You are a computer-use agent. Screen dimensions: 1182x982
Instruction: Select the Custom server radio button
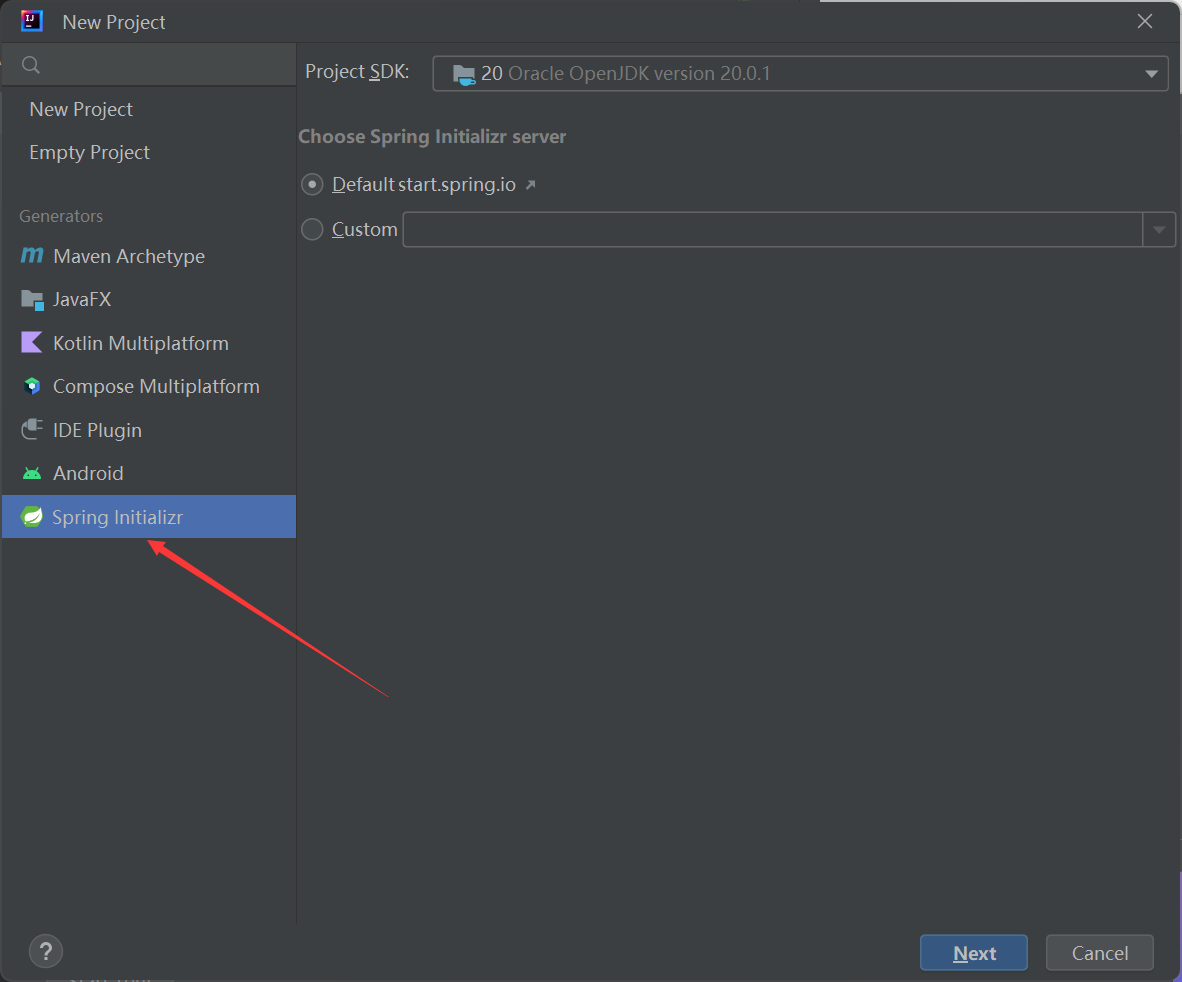coord(312,229)
